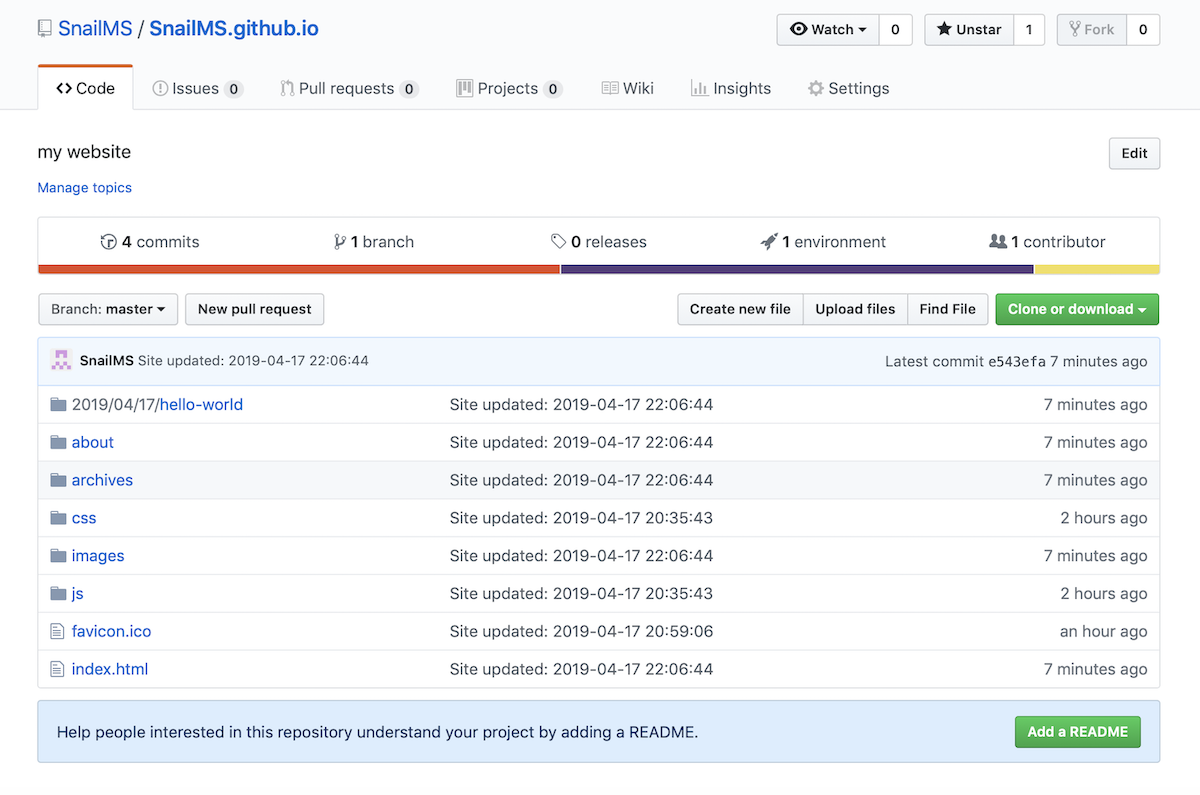Click the Fork button
This screenshot has height=795, width=1200.
point(1092,30)
